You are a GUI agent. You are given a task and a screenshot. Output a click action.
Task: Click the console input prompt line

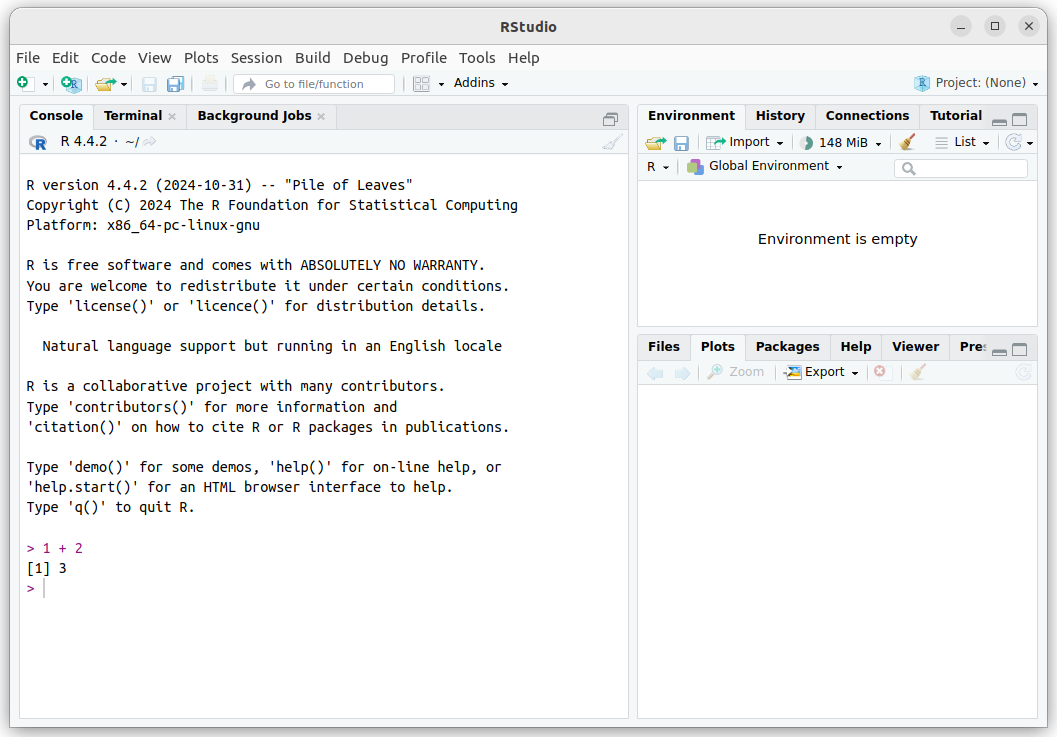(324, 589)
